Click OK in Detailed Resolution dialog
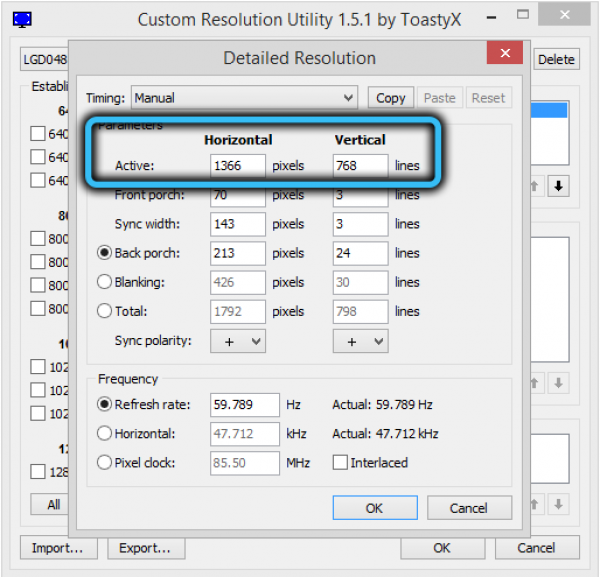600x577 pixels. point(375,508)
